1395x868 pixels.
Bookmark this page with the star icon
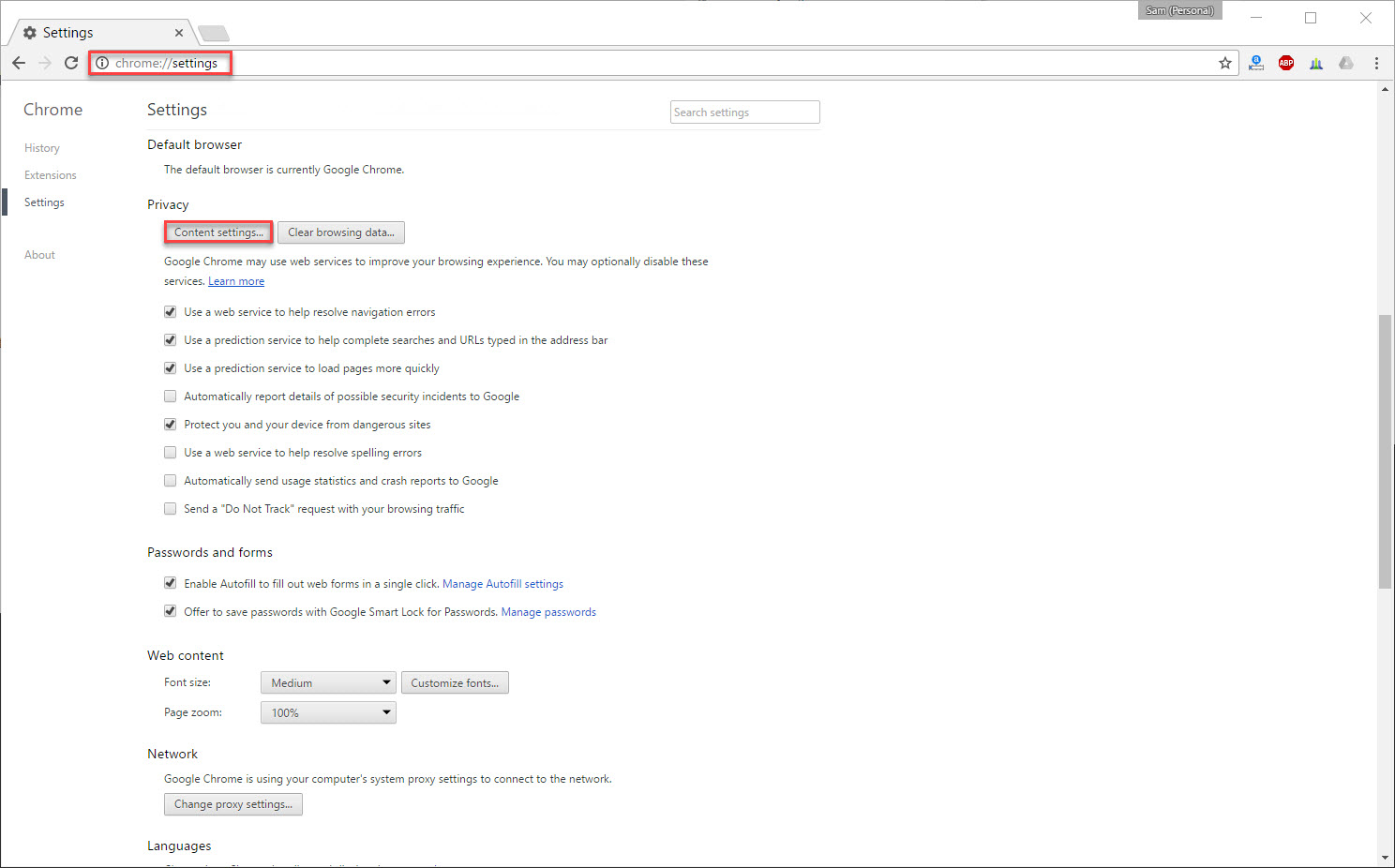[1224, 63]
